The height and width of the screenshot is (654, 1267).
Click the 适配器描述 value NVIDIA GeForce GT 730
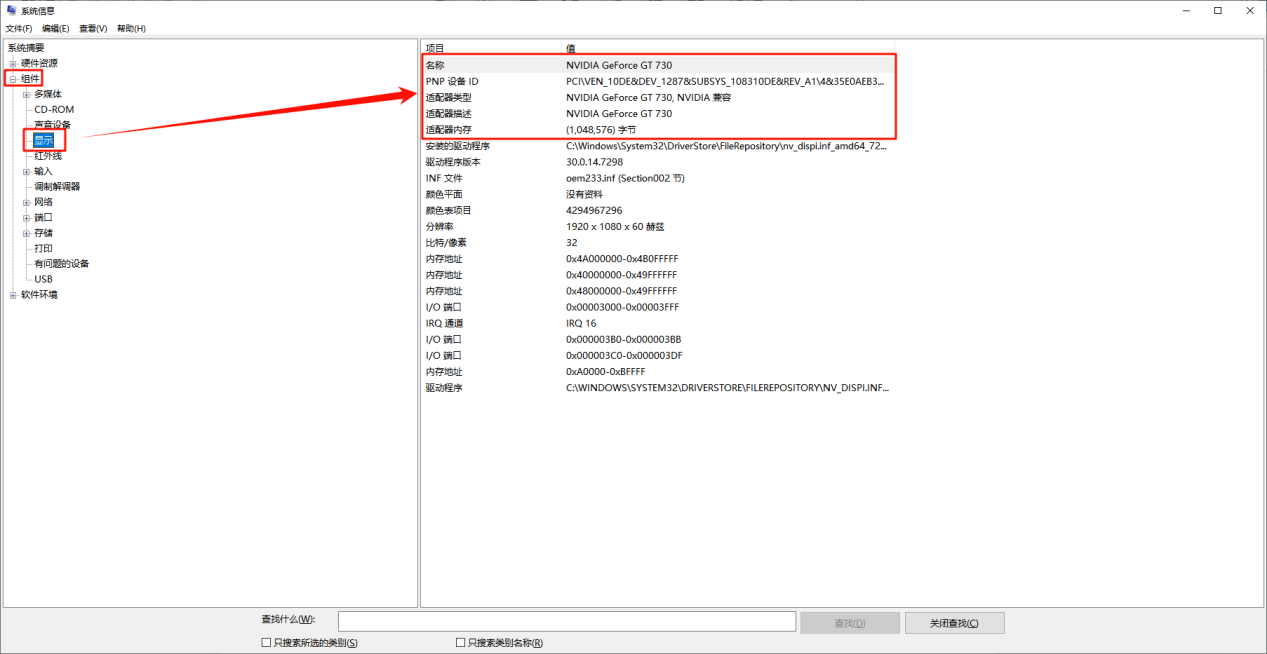[x=619, y=114]
